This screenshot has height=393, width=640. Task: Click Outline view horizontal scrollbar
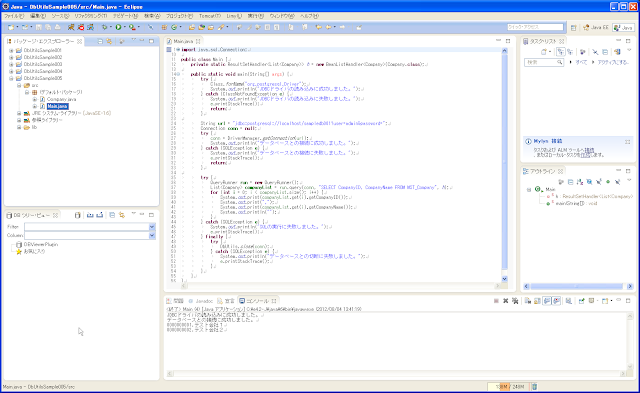(x=577, y=286)
